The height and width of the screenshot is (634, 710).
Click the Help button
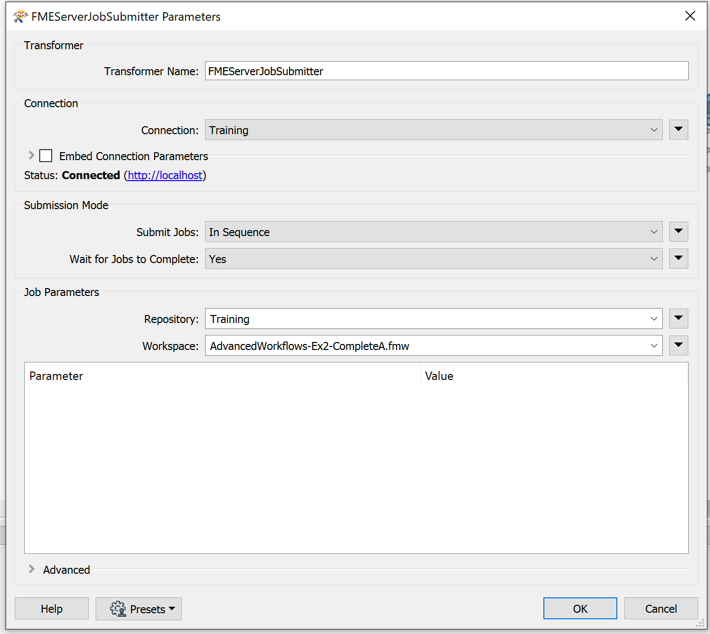52,609
